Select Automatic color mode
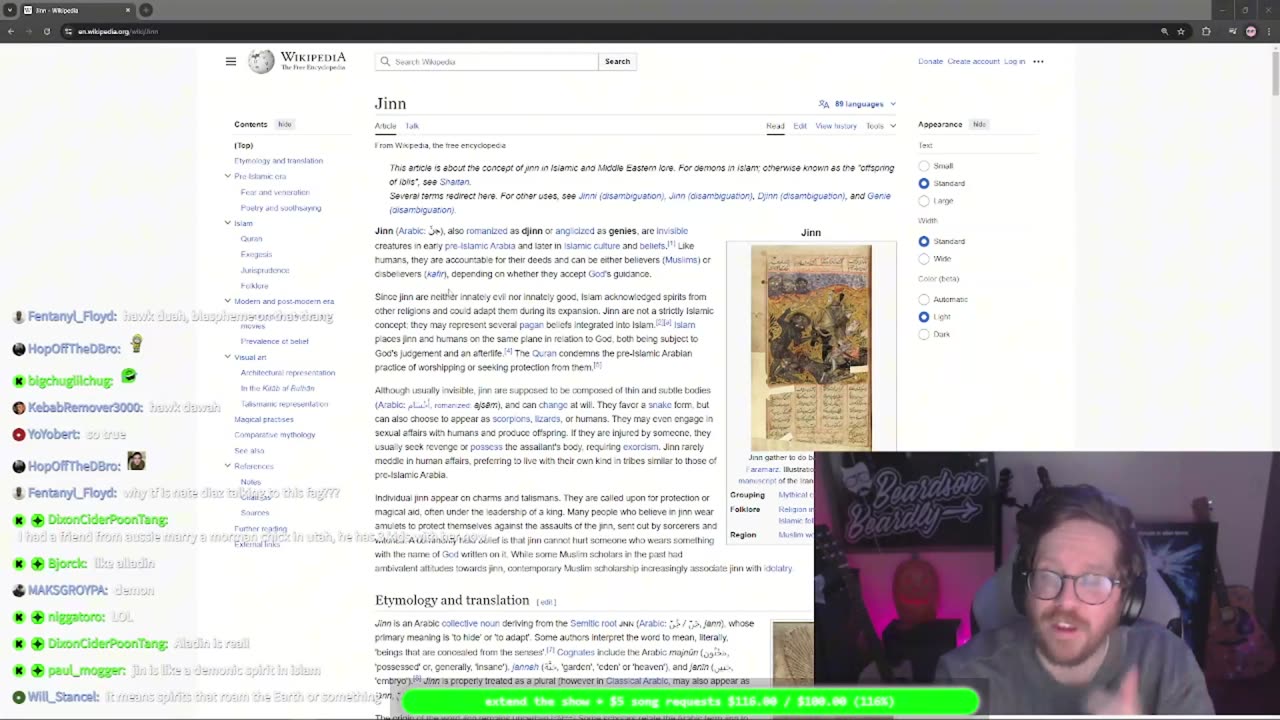The image size is (1280, 720). click(924, 299)
